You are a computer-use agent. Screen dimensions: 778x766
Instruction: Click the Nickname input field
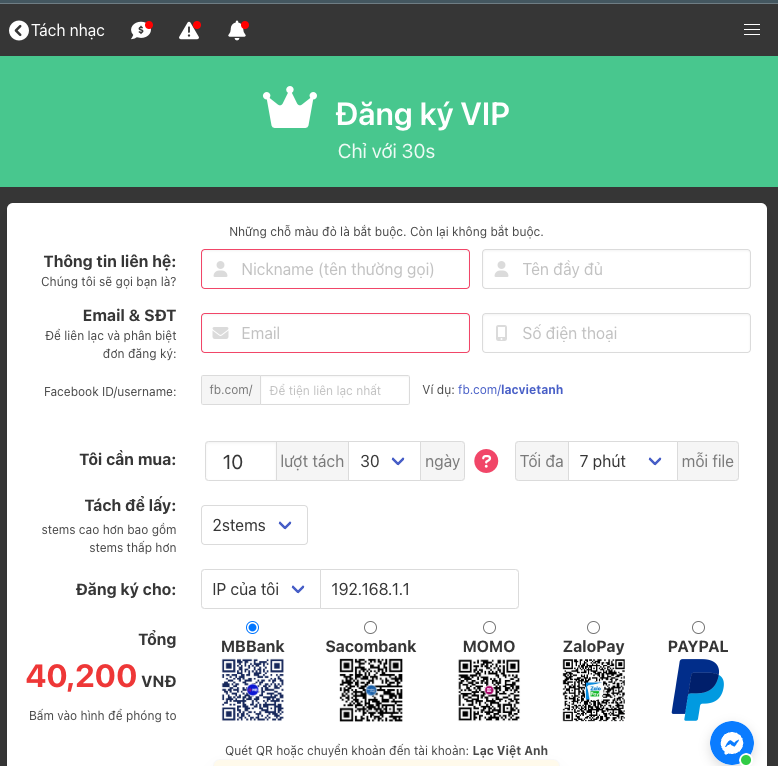(x=335, y=269)
